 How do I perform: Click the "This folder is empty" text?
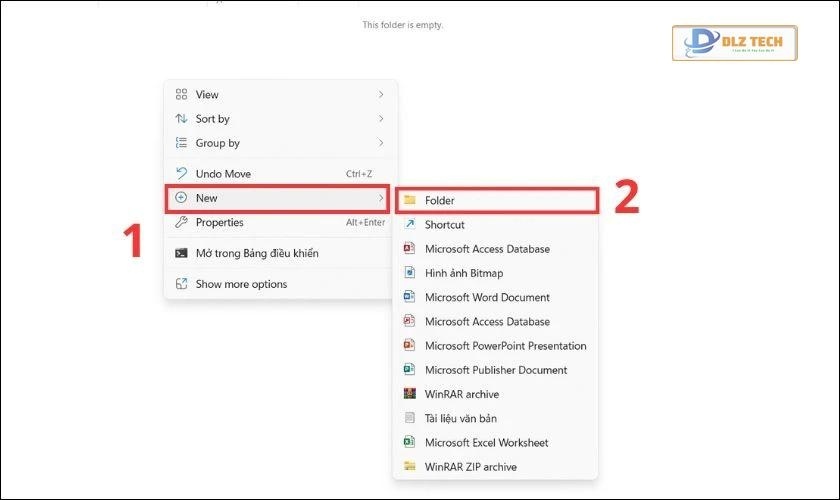403,25
